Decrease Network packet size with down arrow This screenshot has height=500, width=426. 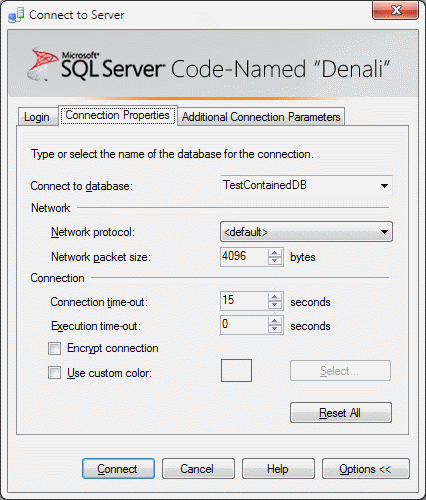[x=275, y=261]
